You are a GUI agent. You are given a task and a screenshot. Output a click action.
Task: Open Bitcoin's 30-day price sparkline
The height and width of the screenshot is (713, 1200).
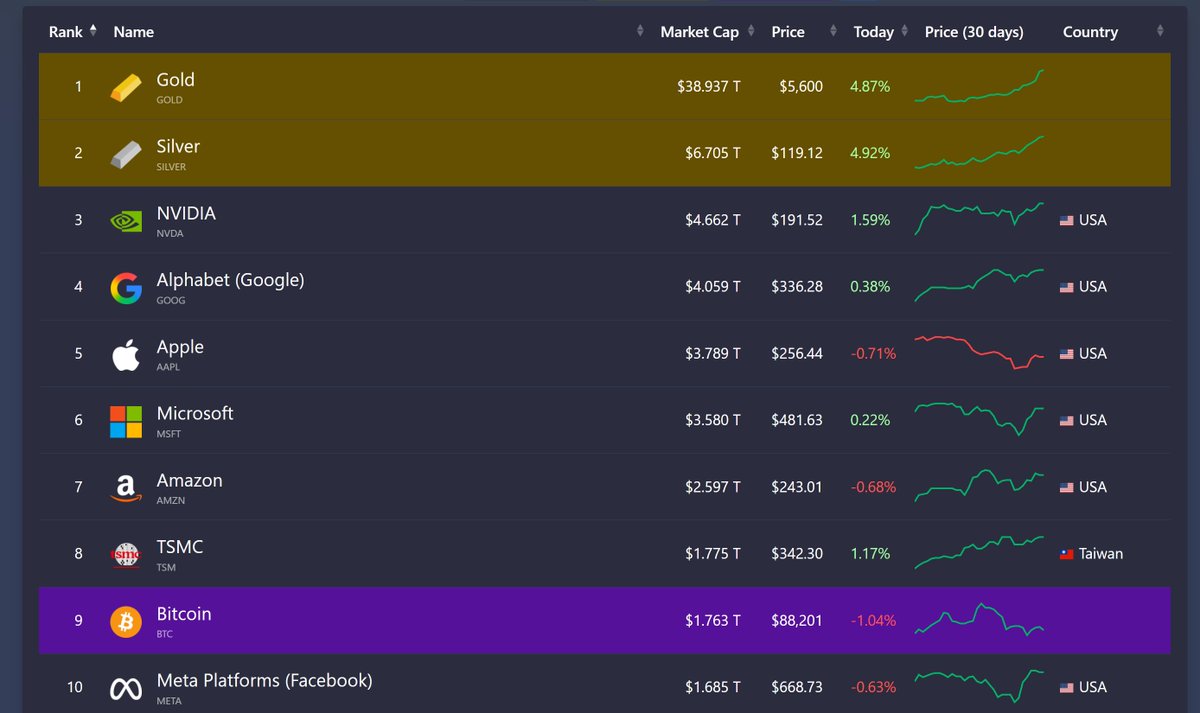979,620
